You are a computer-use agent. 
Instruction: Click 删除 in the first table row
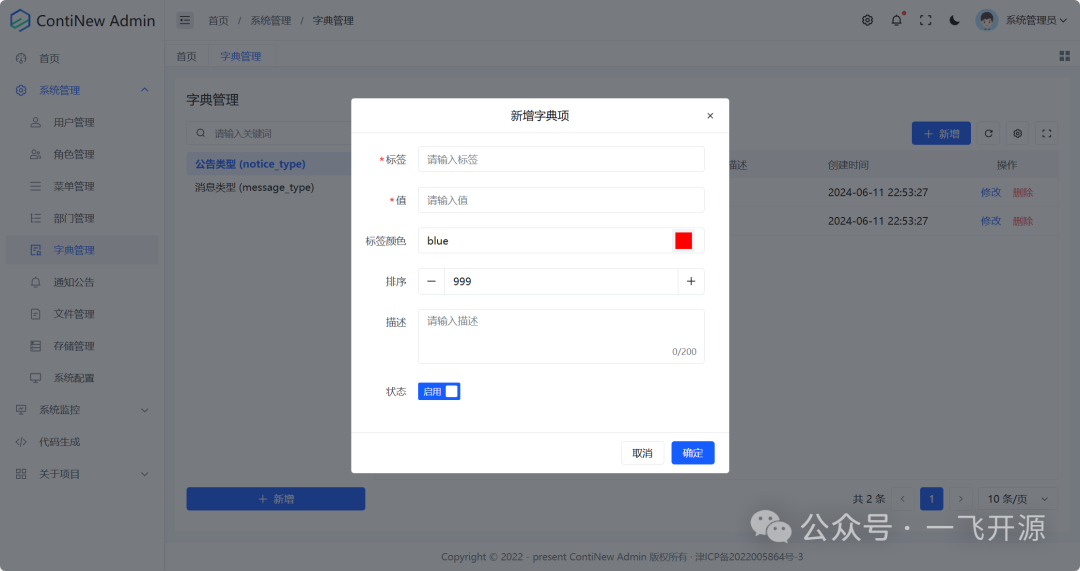(1023, 192)
